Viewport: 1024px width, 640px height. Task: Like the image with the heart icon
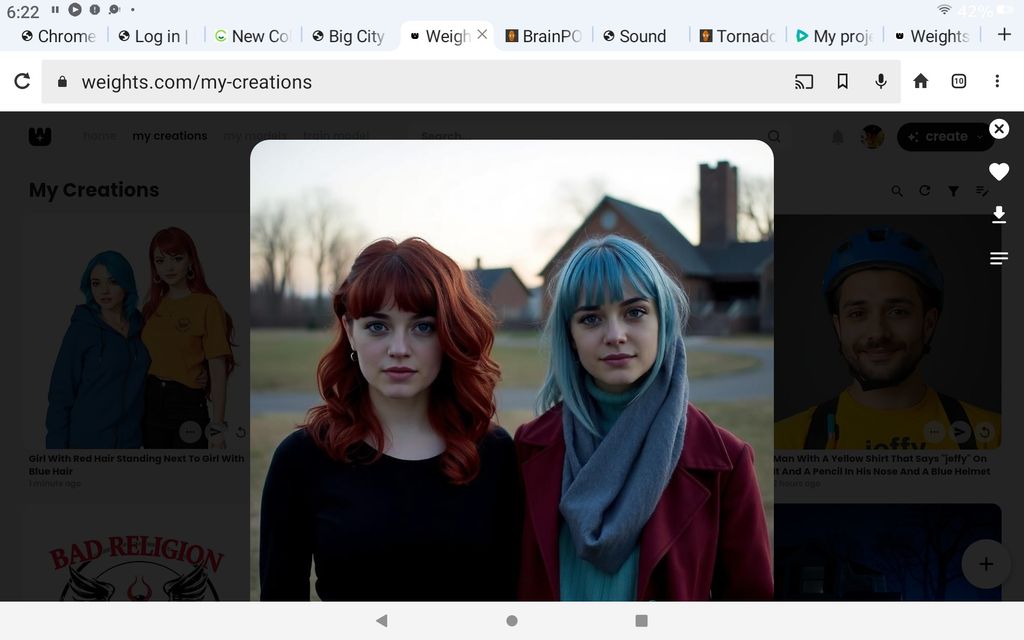999,171
